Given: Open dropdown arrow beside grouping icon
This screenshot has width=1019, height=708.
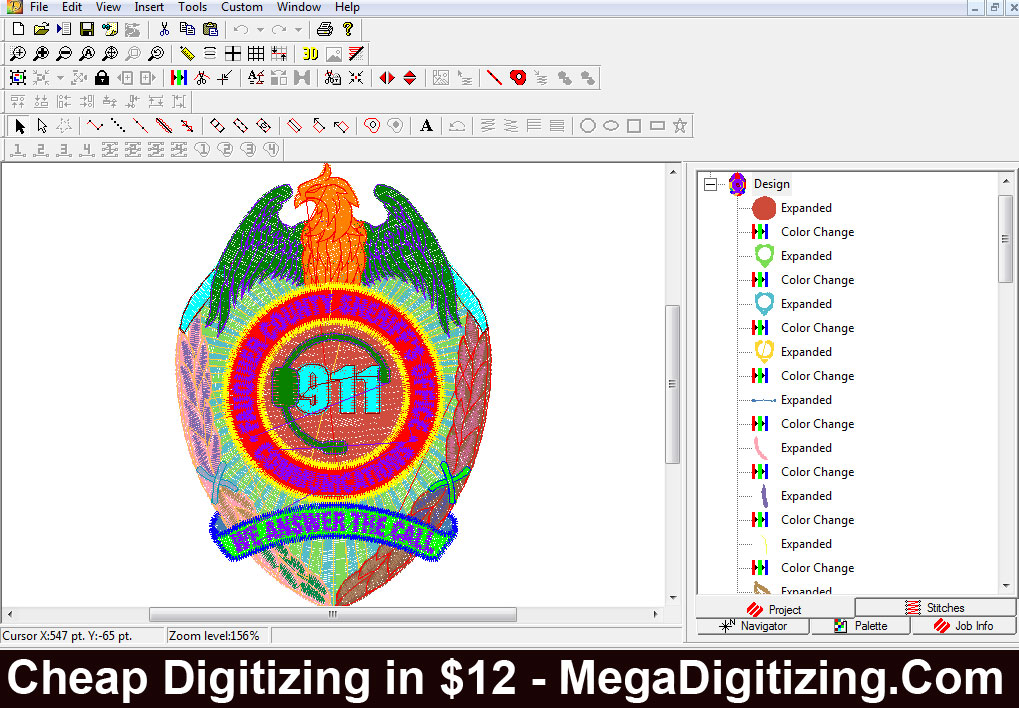Looking at the screenshot, I should click(x=60, y=78).
